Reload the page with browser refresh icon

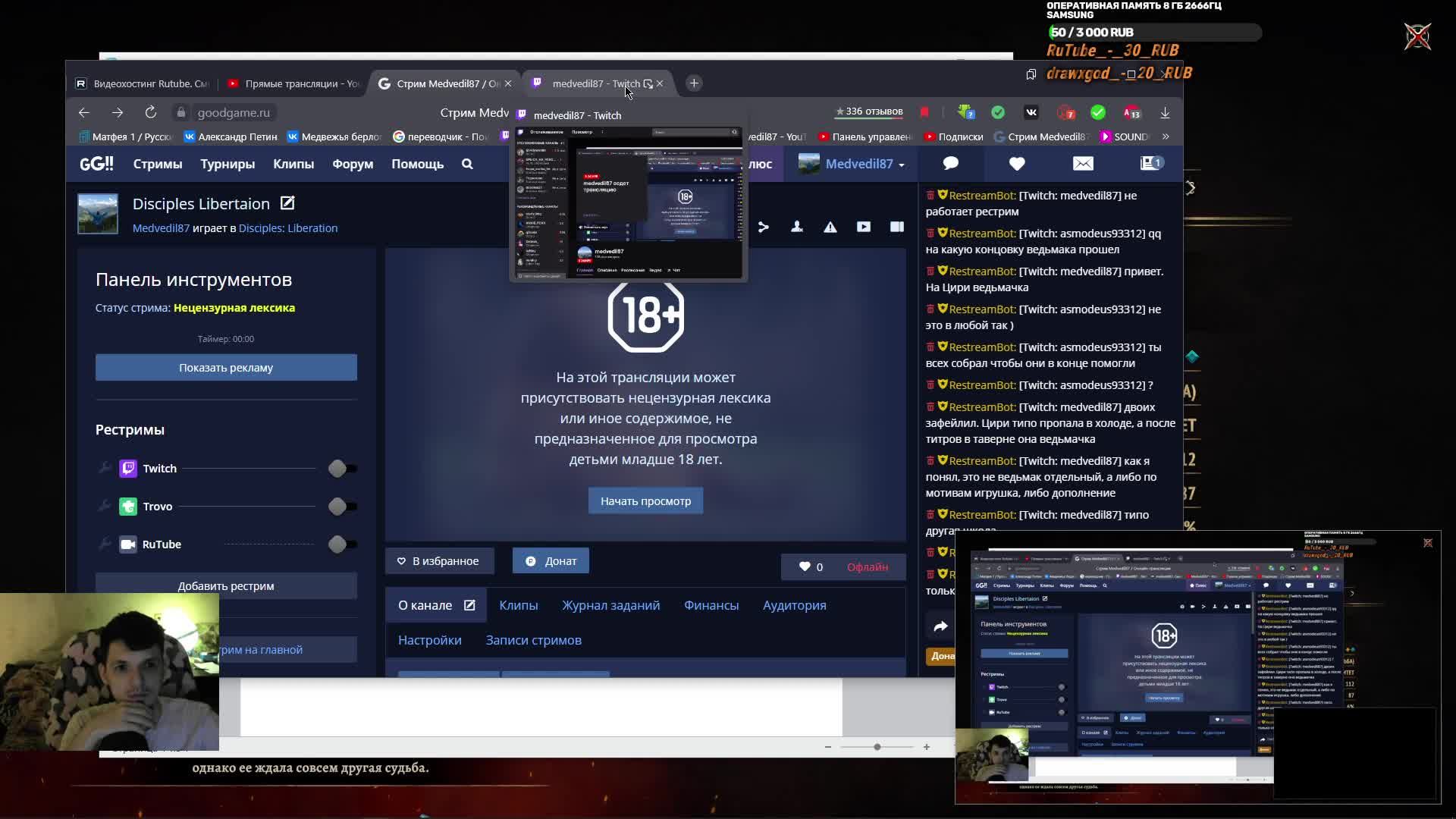pyautogui.click(x=151, y=112)
